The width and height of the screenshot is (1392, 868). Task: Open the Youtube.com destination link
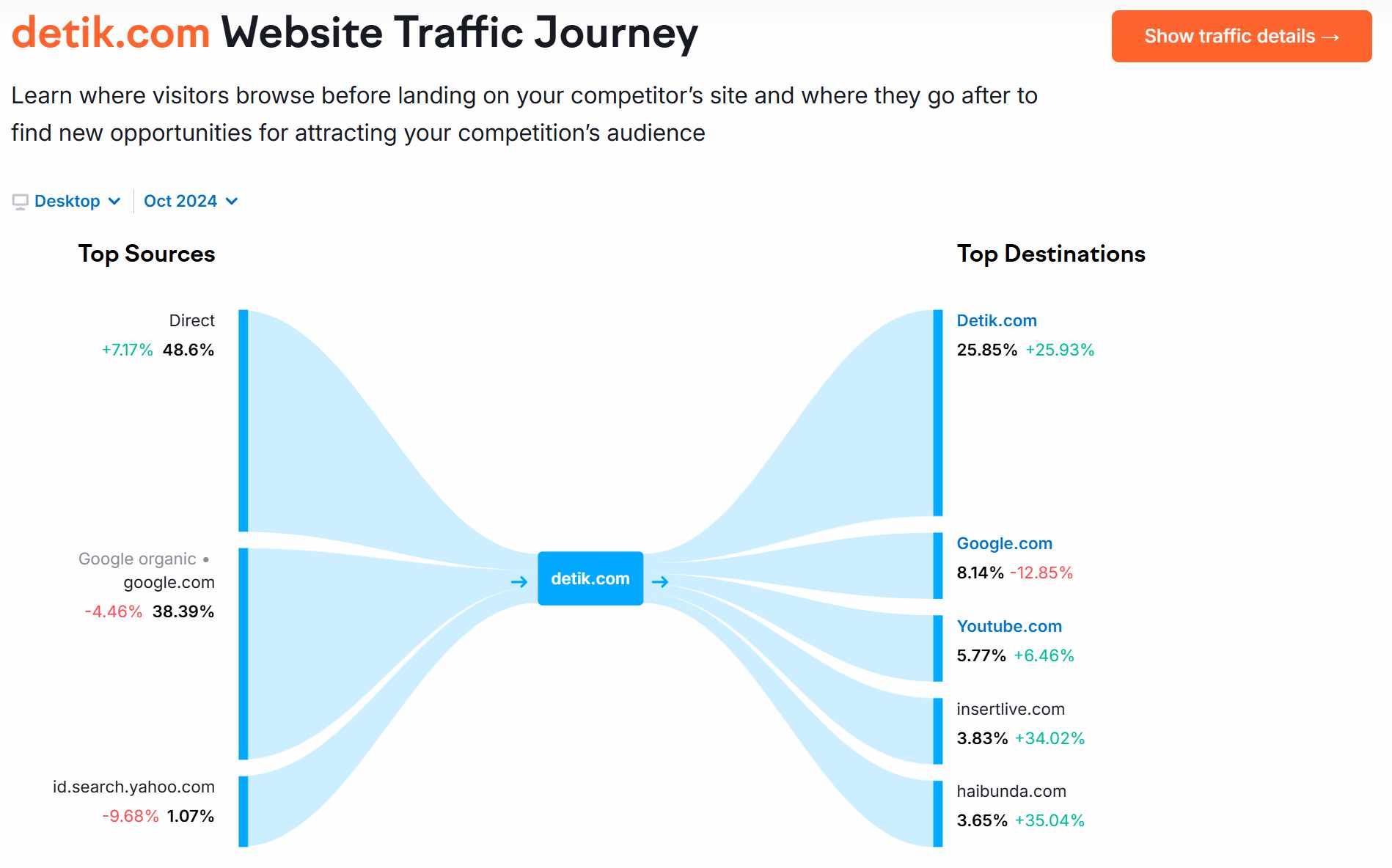point(1009,626)
